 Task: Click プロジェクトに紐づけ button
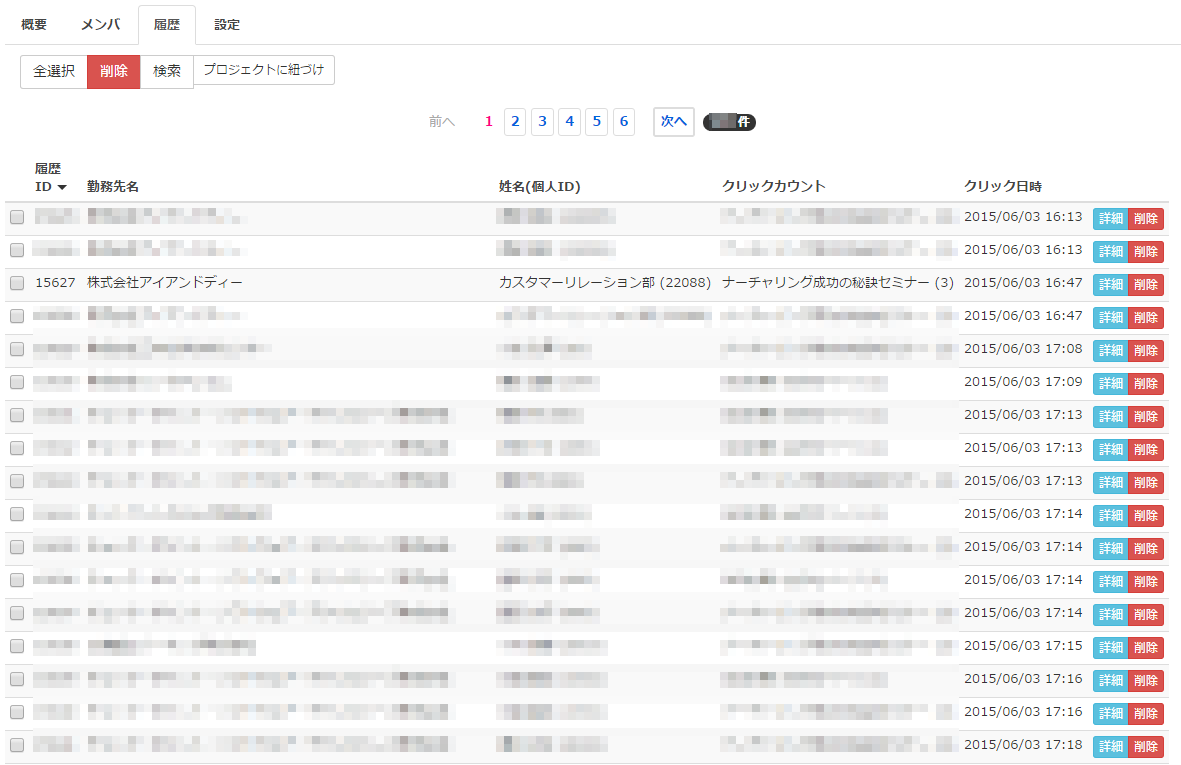click(264, 71)
